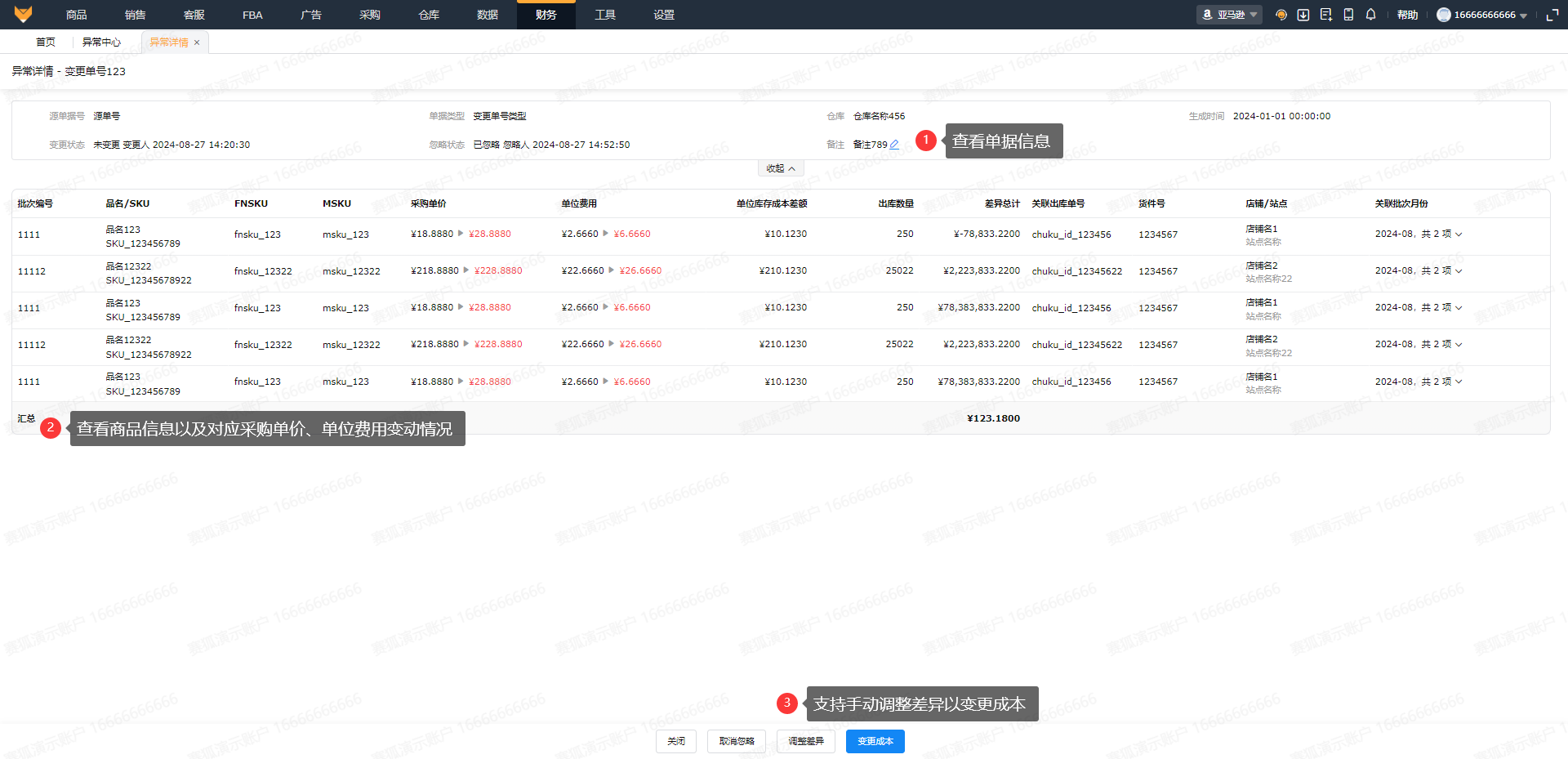The width and height of the screenshot is (1568, 759).
Task: Click the user avatar icon
Action: [x=1444, y=15]
